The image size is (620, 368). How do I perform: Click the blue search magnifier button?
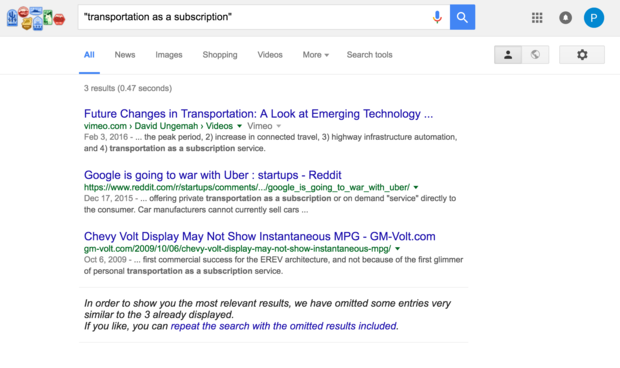coord(462,17)
